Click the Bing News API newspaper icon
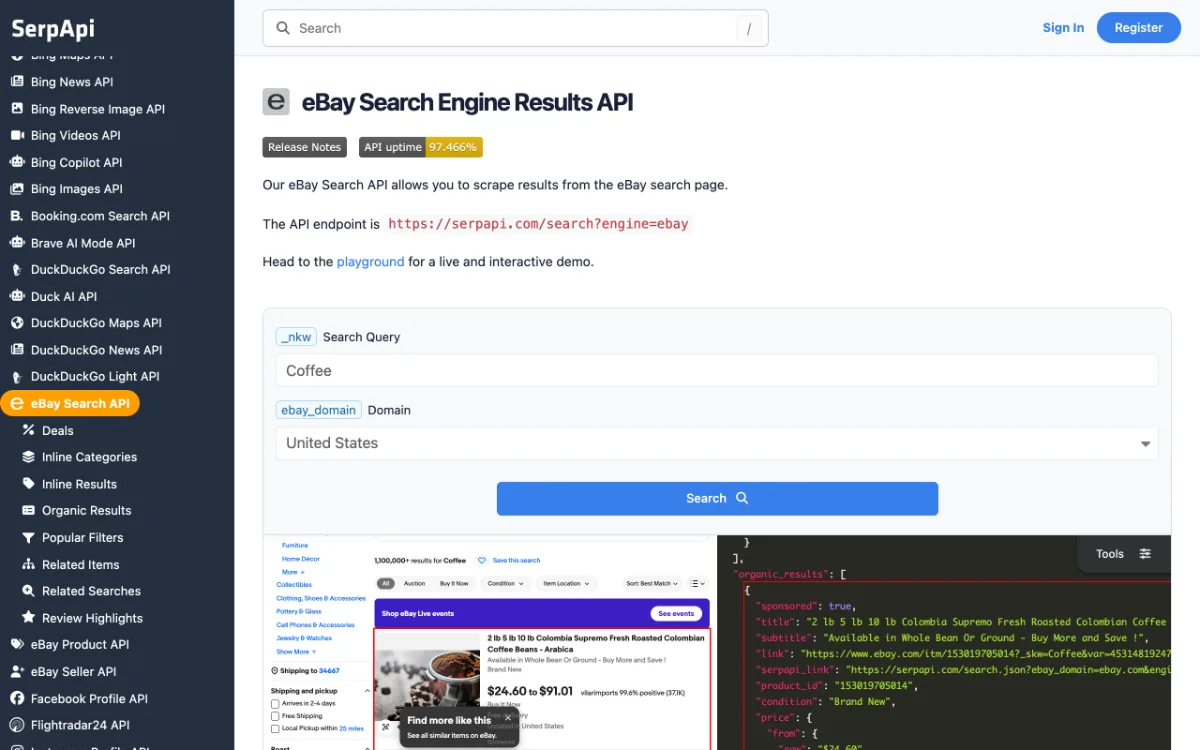1200x750 pixels. pyautogui.click(x=17, y=82)
